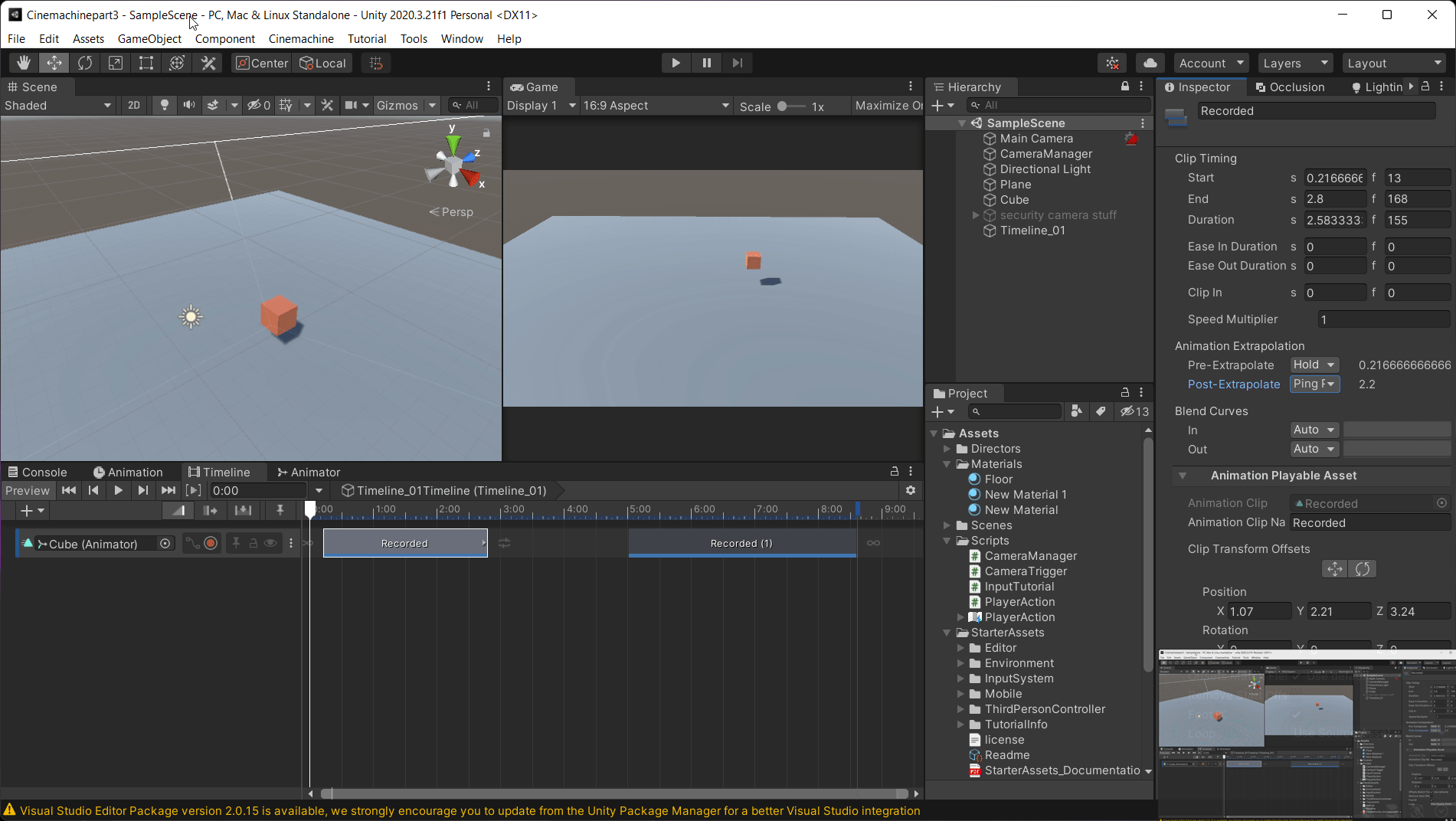Toggle the Center pivot button
Viewport: 1456px width, 821px height.
click(262, 63)
